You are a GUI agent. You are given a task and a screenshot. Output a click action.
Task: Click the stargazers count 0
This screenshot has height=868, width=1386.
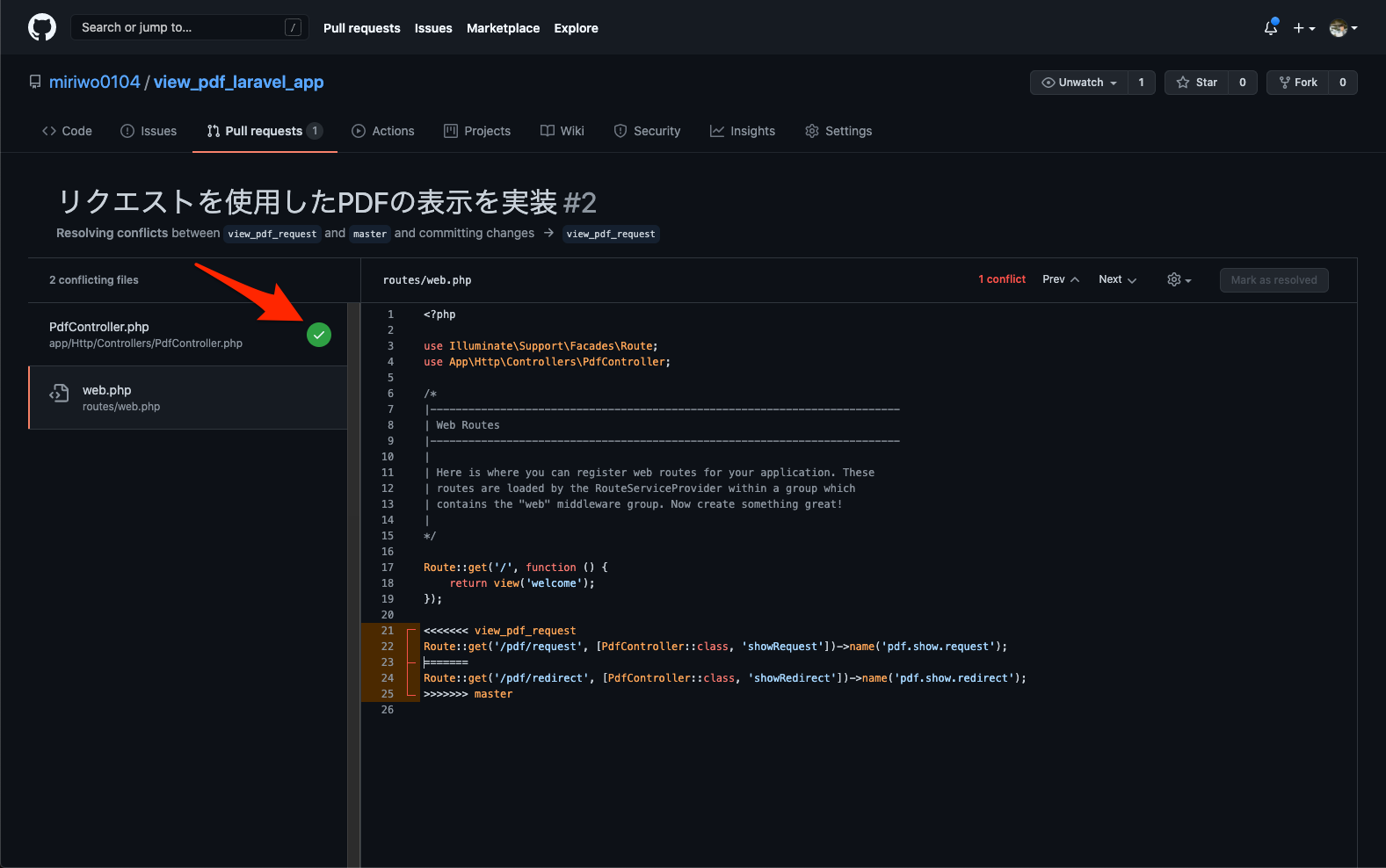coord(1243,83)
